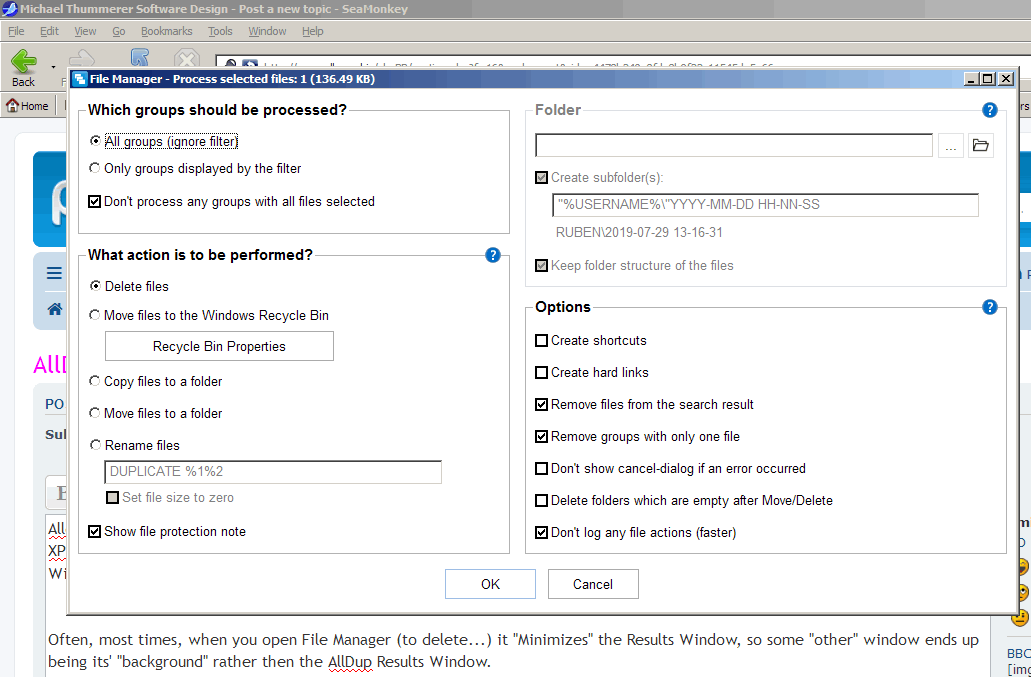Enable the Create shortcuts checkbox
The height and width of the screenshot is (677, 1031).
coord(542,341)
